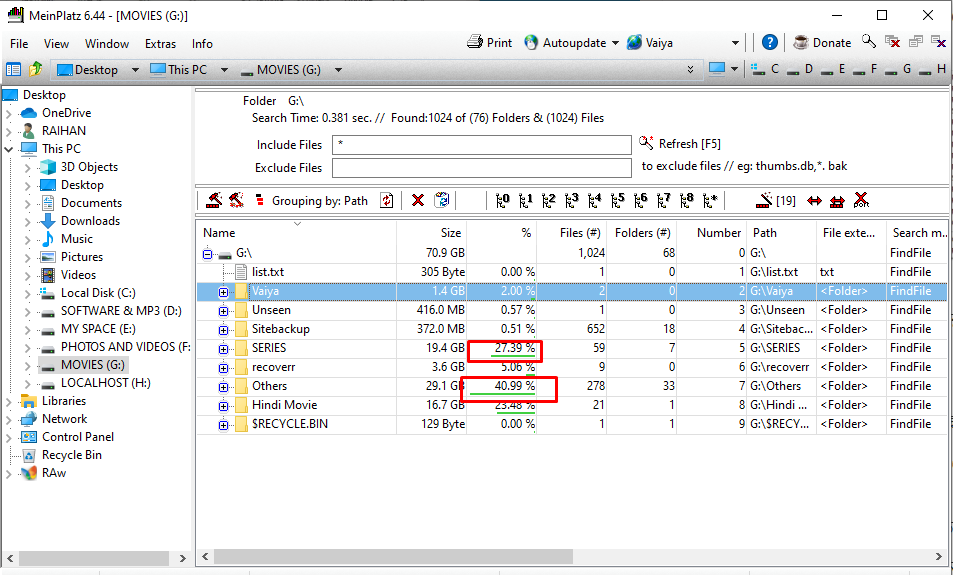Open the Extras menu
The width and height of the screenshot is (953, 575).
[x=160, y=44]
